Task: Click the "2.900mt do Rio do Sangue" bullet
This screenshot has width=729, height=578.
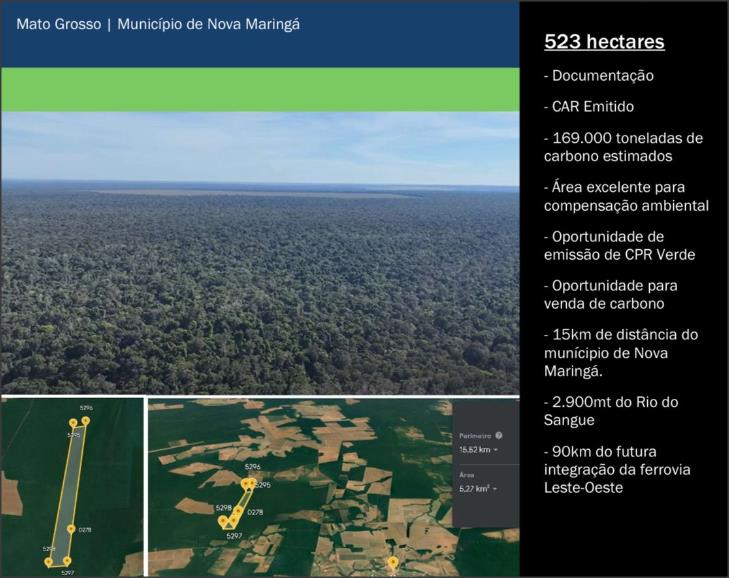Action: 610,411
